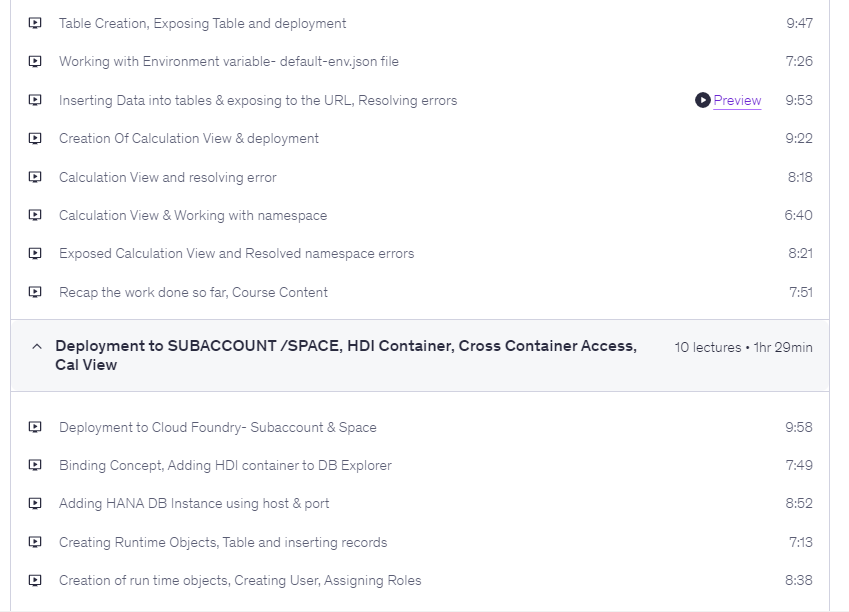Open Creating Runtime Objects, Table lecture
The height and width of the screenshot is (612, 849).
[223, 542]
